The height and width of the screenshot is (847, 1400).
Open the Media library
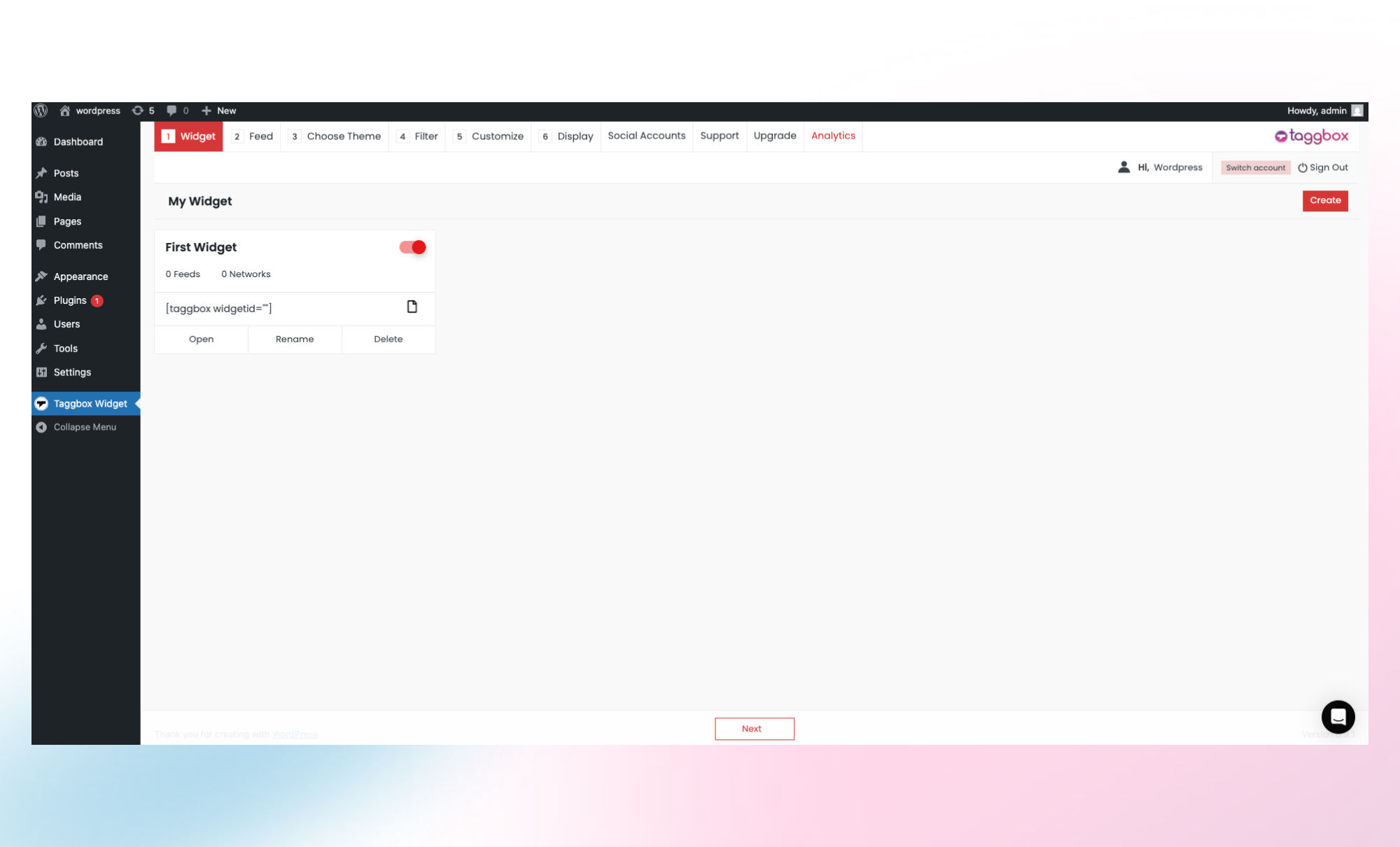click(66, 197)
